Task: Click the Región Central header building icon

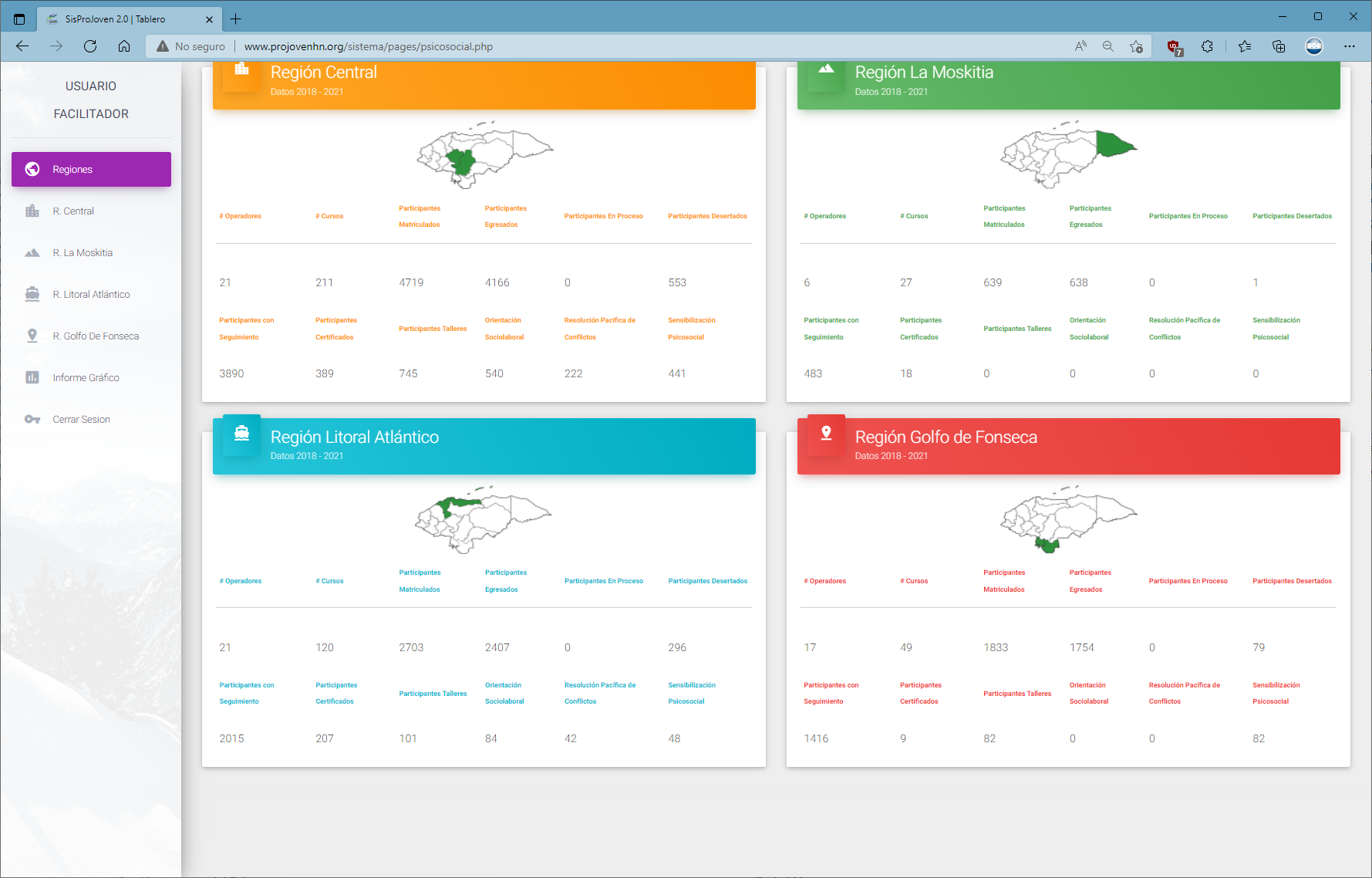Action: (241, 69)
